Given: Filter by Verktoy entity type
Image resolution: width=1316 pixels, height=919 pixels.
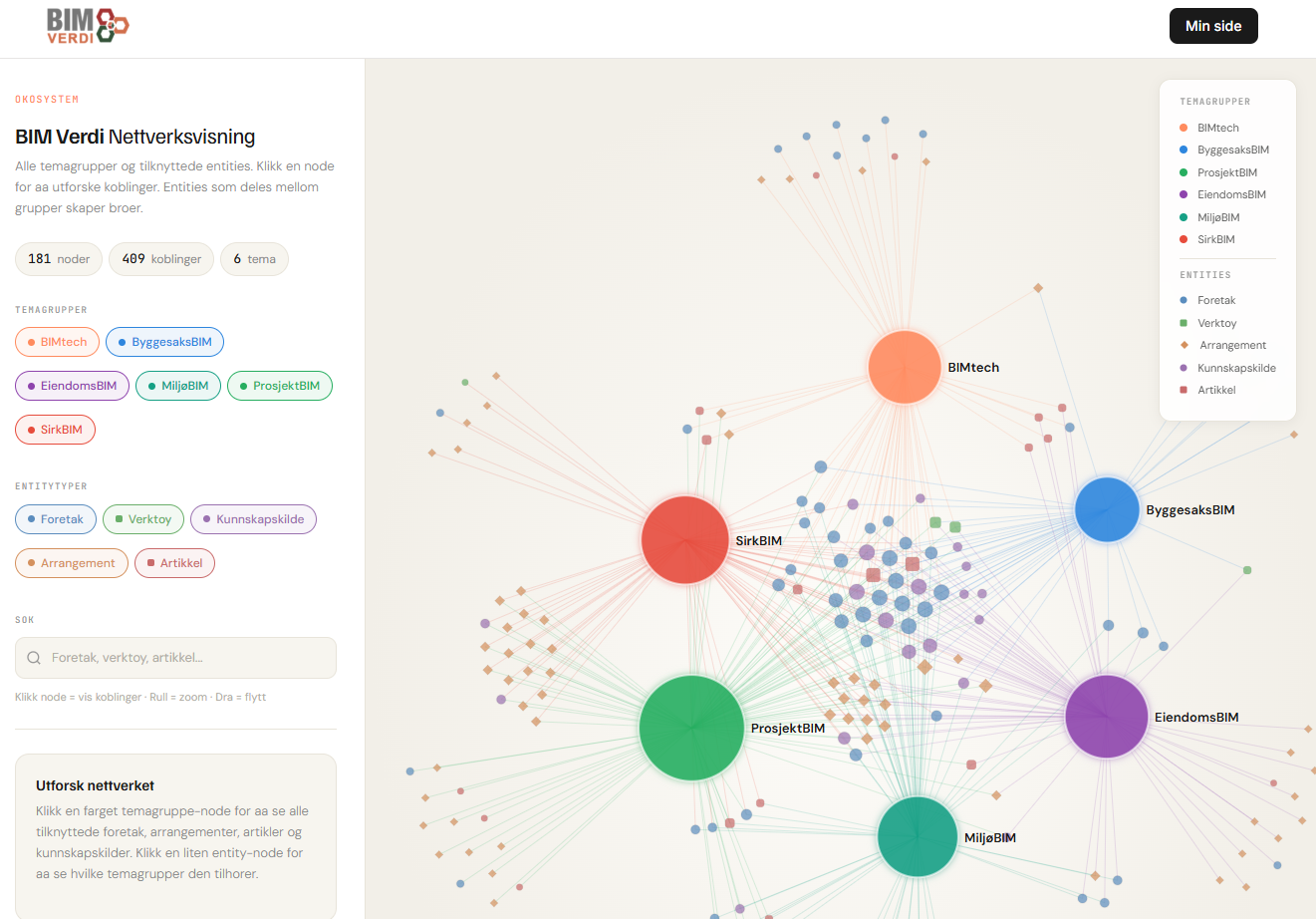Looking at the screenshot, I should coord(143,519).
